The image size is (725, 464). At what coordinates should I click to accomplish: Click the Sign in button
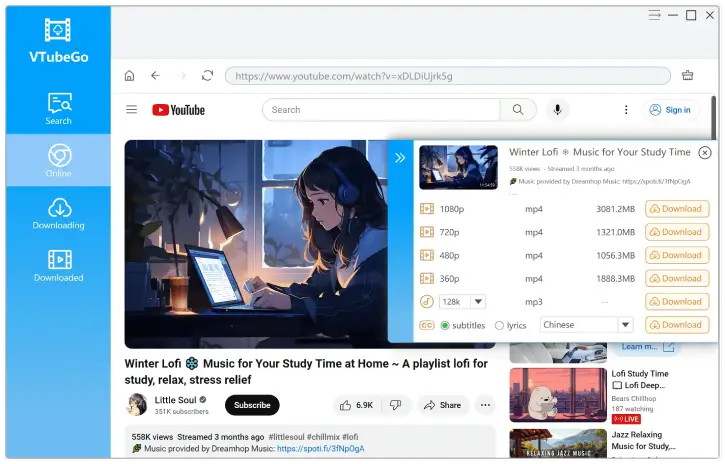coord(670,110)
